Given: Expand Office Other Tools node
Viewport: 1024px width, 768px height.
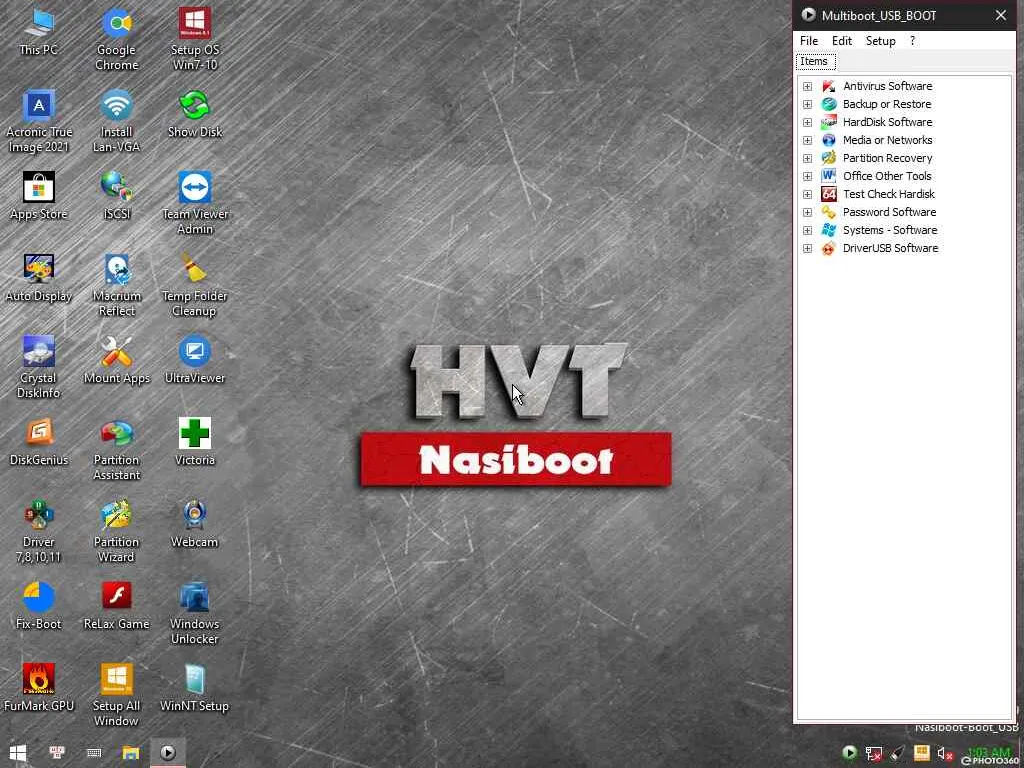Looking at the screenshot, I should (808, 176).
